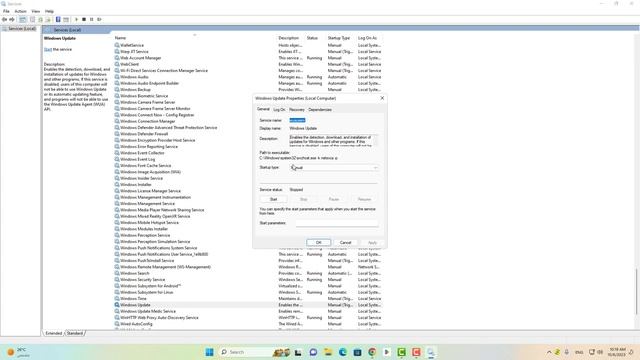The image size is (640, 360).
Task: Click the clock and date in the taskbar
Action: 617,352
